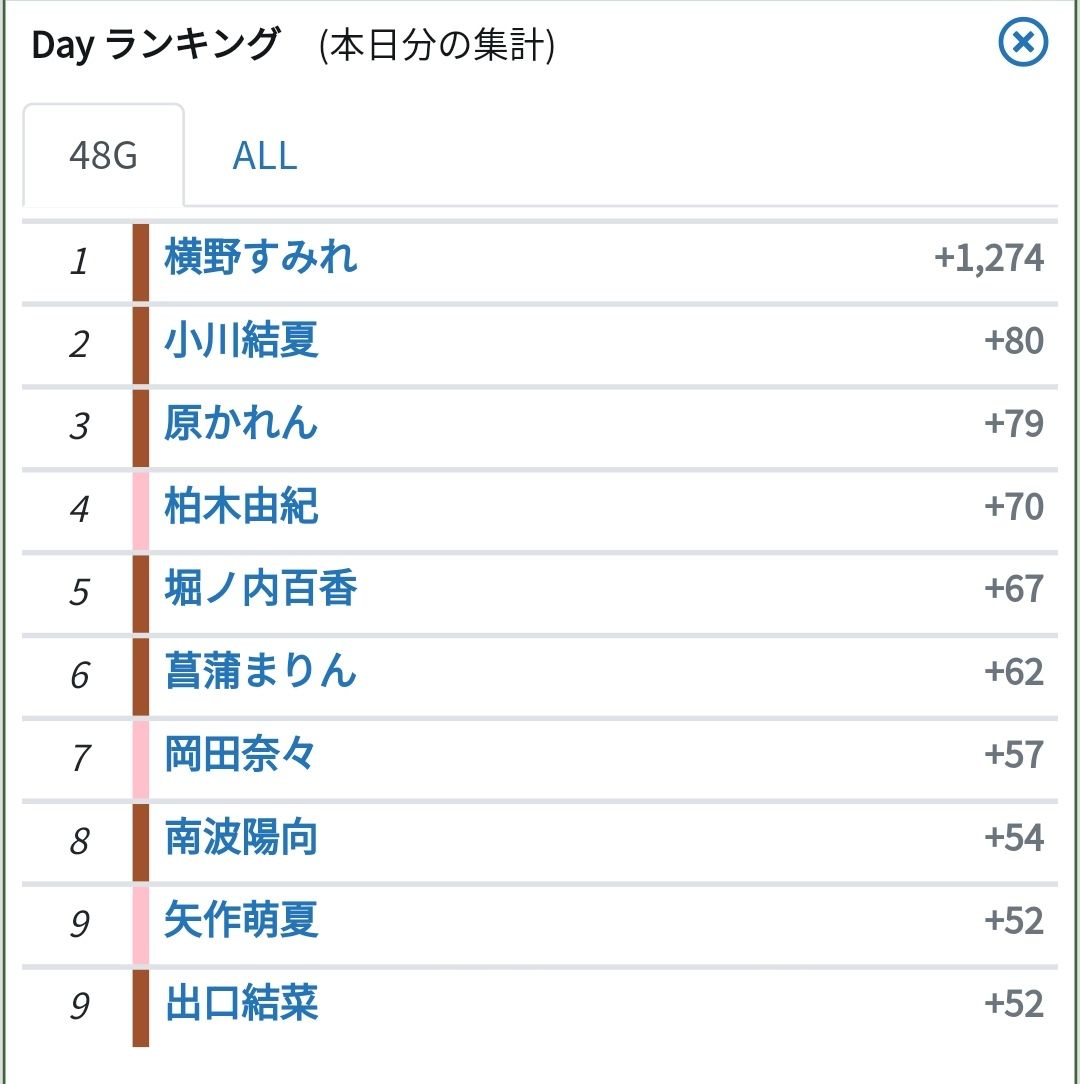Image resolution: width=1080 pixels, height=1084 pixels.
Task: Open 横野すみれ profile link
Action: (261, 258)
